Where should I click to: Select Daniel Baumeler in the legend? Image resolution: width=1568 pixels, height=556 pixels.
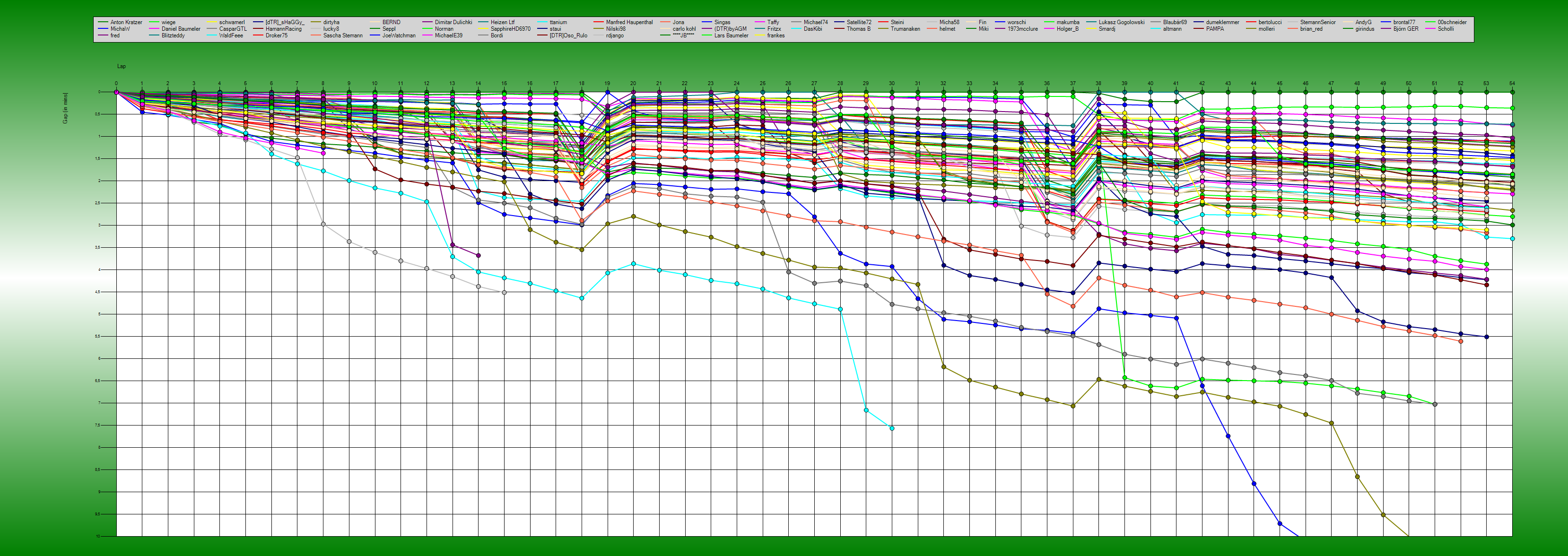[x=181, y=29]
